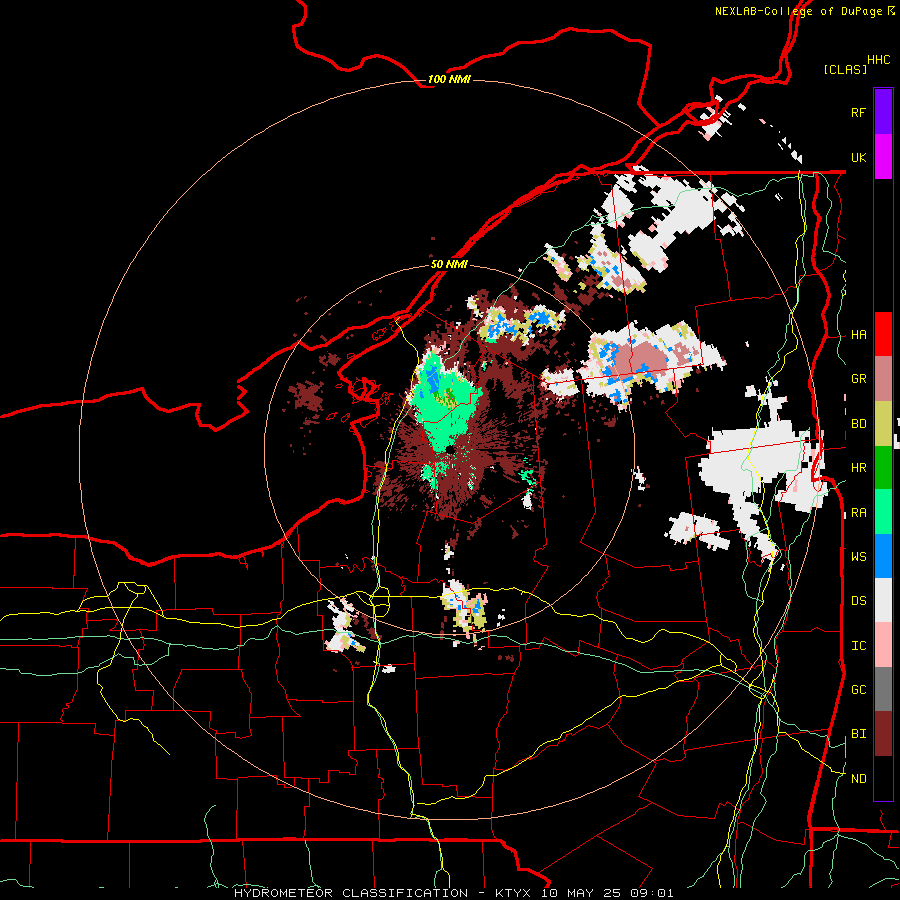Click the HA red legend swatch
This screenshot has height=900, width=900.
coord(883,334)
